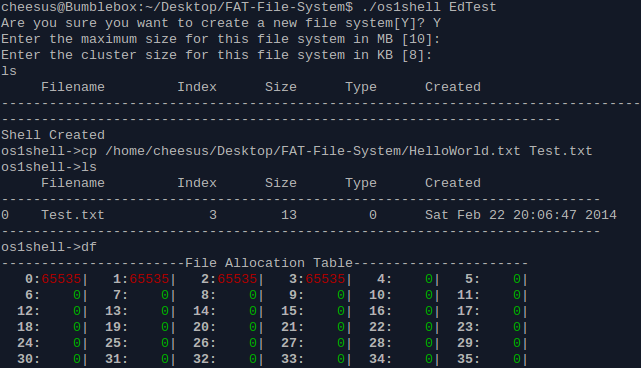Viewport: 641px width, 368px height.
Task: Click red 65535 value at entry 3
Action: pos(325,279)
